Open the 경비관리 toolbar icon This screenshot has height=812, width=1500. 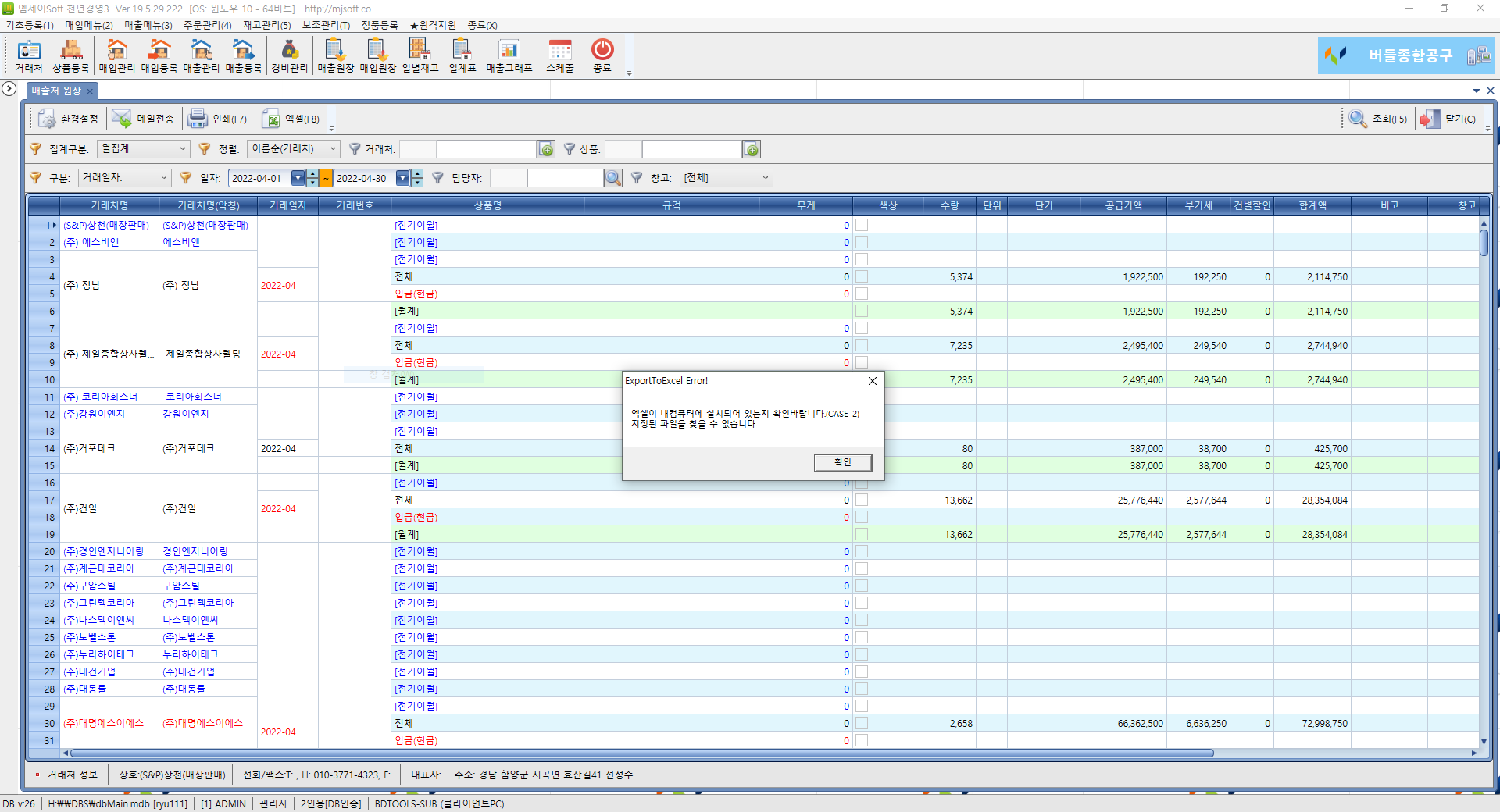(x=290, y=56)
